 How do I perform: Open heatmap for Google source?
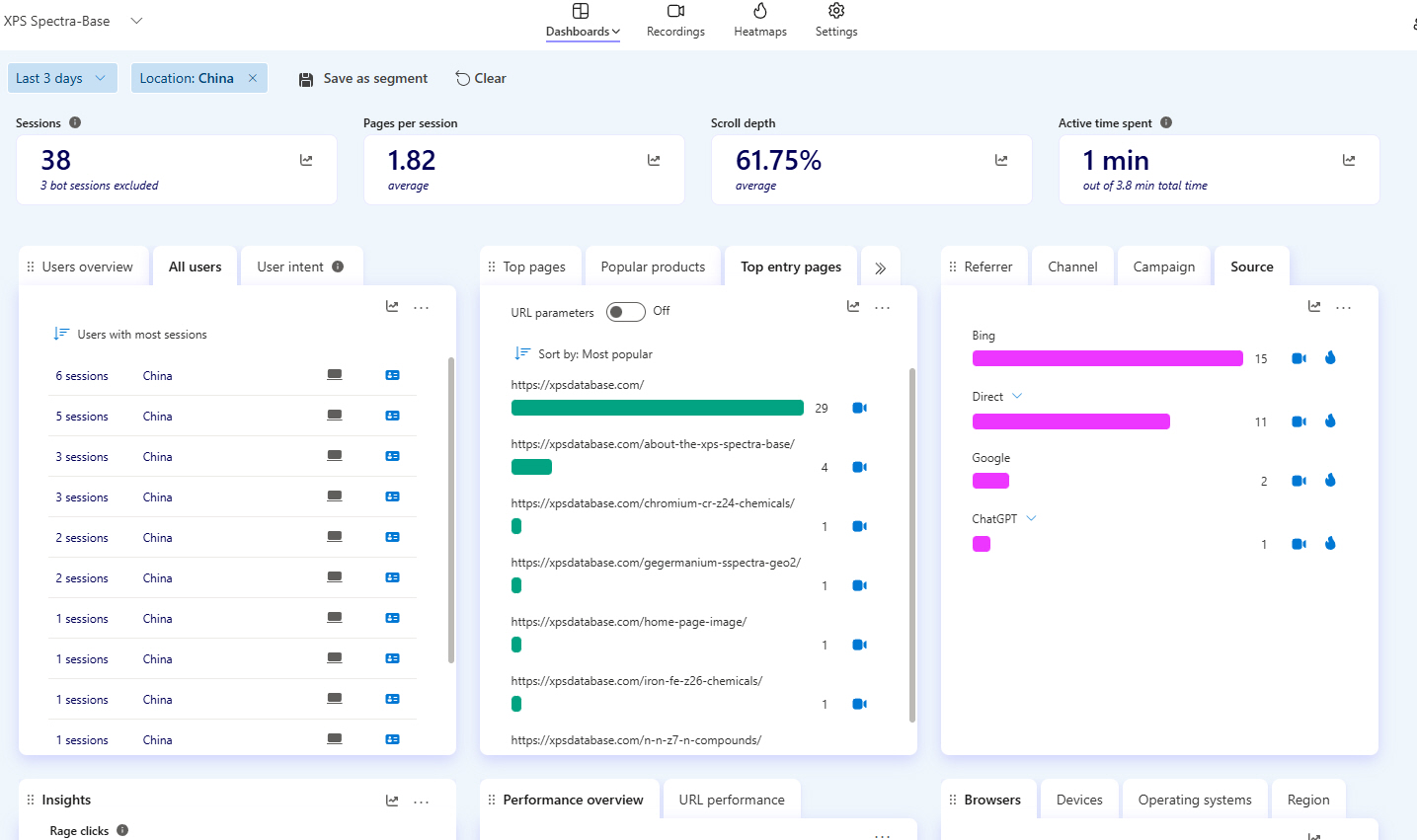[x=1330, y=481]
